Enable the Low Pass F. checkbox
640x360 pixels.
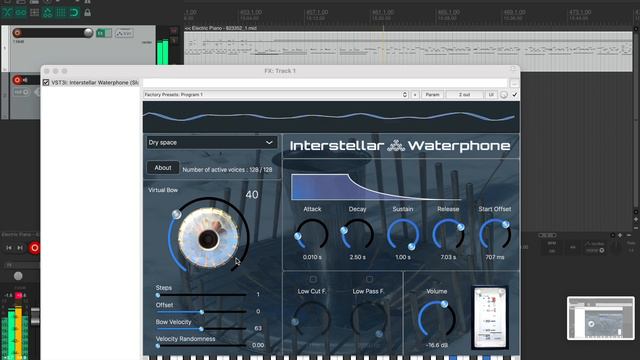tap(369, 280)
